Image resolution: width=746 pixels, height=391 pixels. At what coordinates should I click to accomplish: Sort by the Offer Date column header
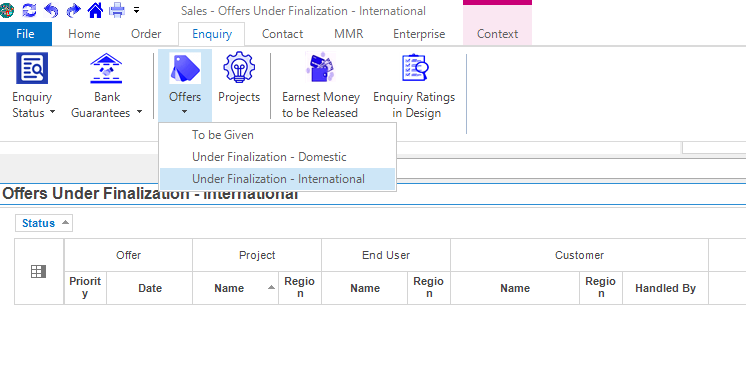149,288
